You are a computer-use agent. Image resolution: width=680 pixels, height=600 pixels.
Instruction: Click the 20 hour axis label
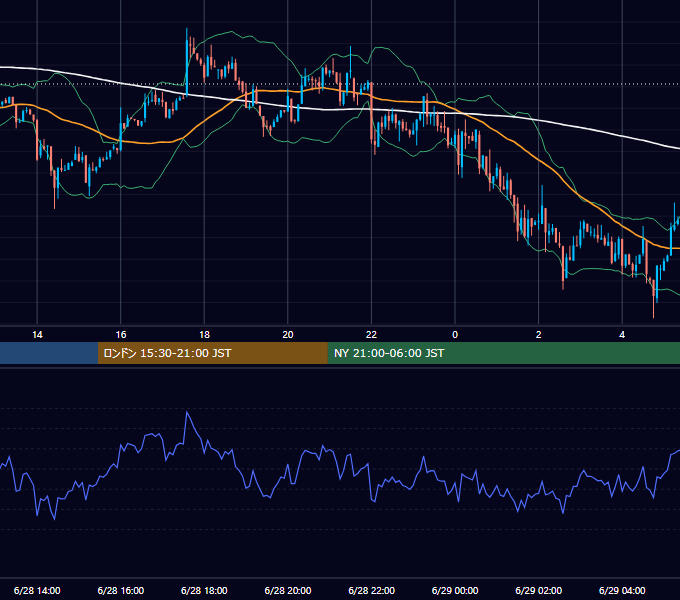[x=288, y=335]
